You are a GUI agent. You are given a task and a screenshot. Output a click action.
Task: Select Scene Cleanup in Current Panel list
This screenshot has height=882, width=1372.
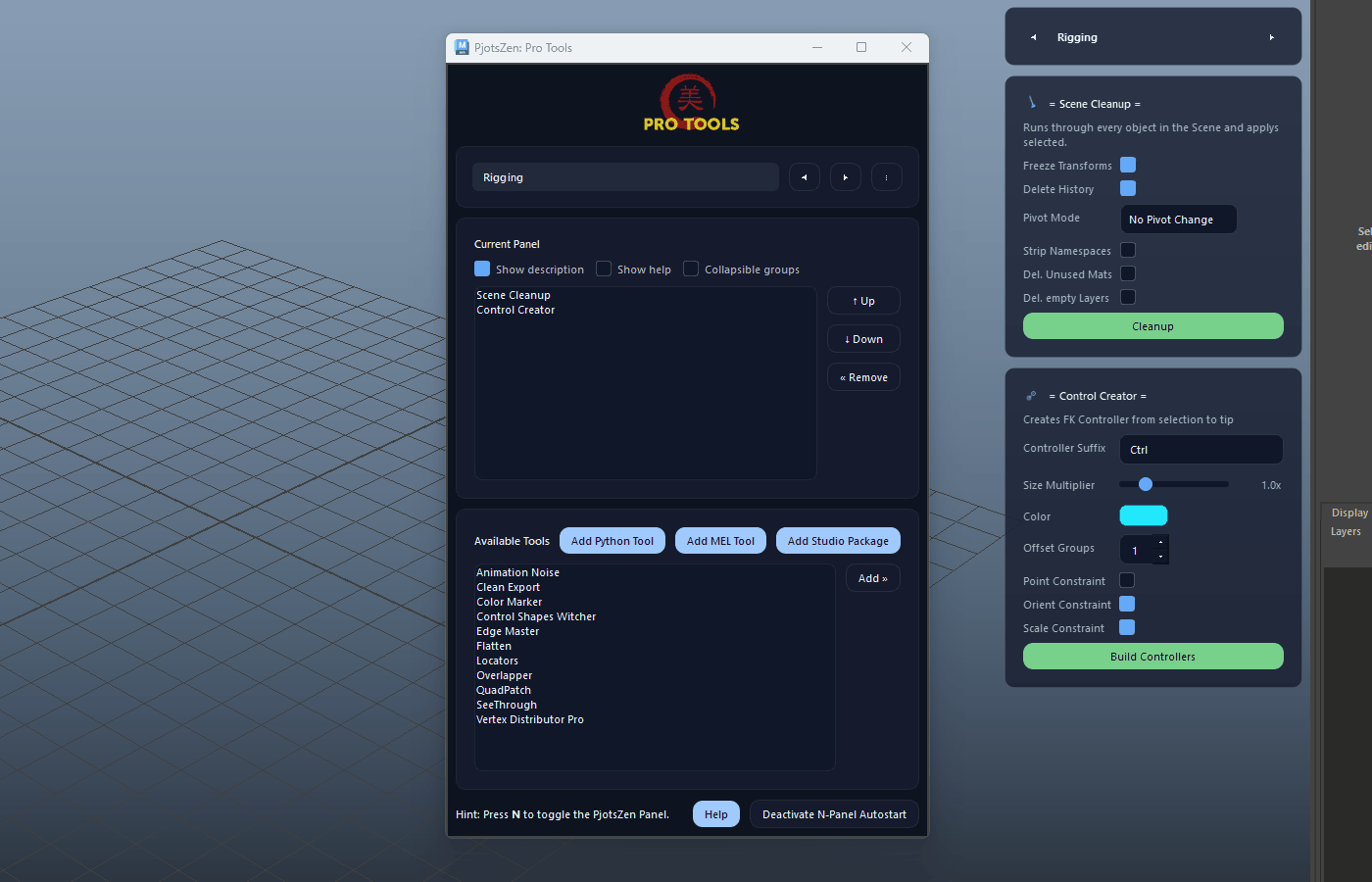click(514, 295)
